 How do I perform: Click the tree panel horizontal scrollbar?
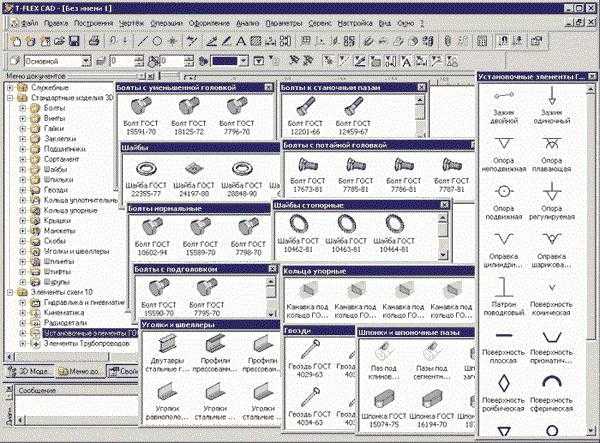[63, 357]
